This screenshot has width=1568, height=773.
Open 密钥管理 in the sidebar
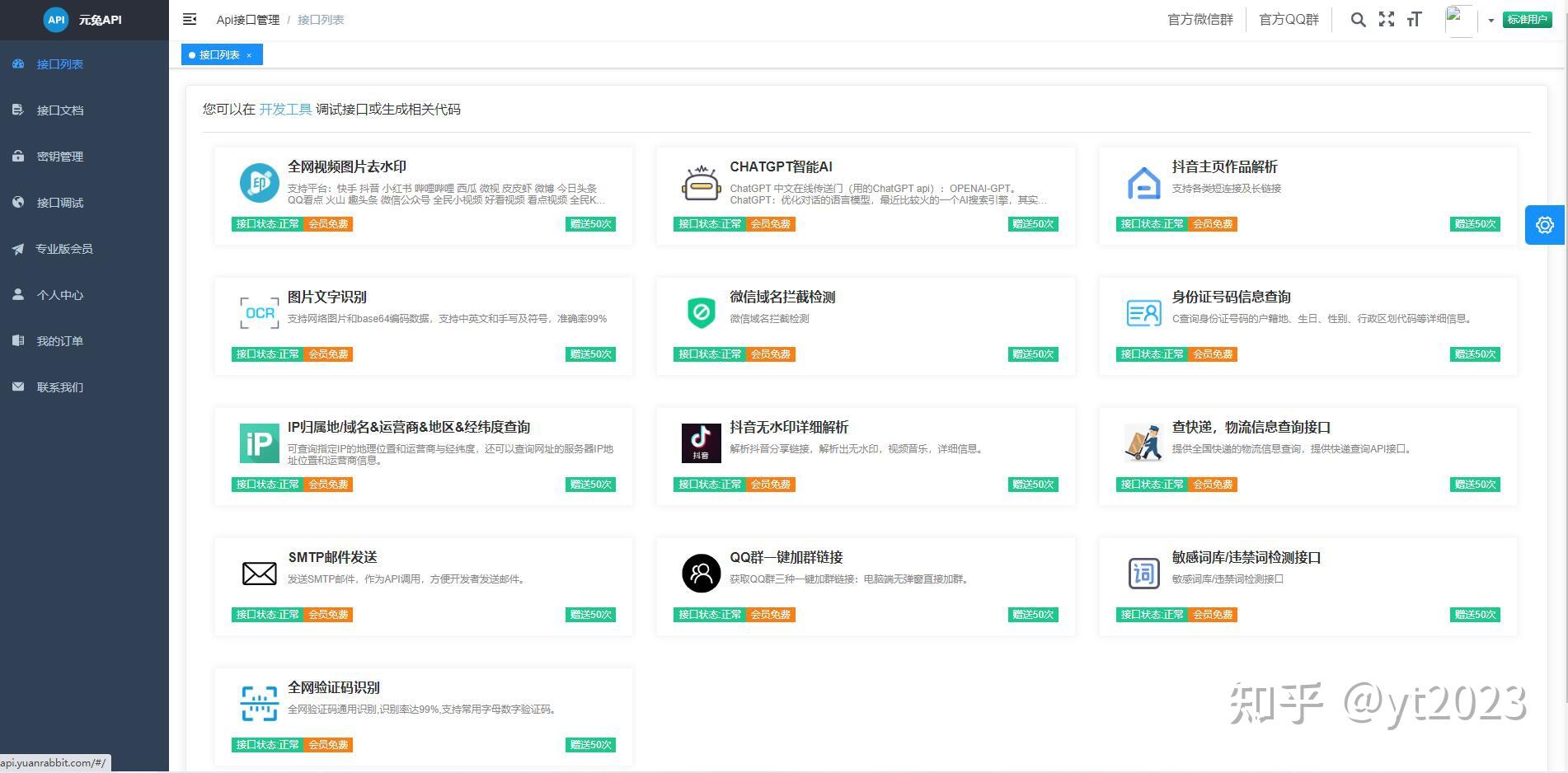tap(84, 157)
